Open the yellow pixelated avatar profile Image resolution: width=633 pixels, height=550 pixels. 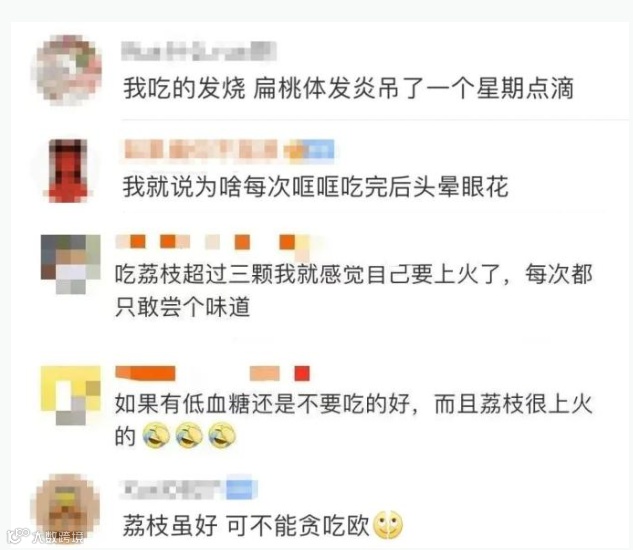71,395
